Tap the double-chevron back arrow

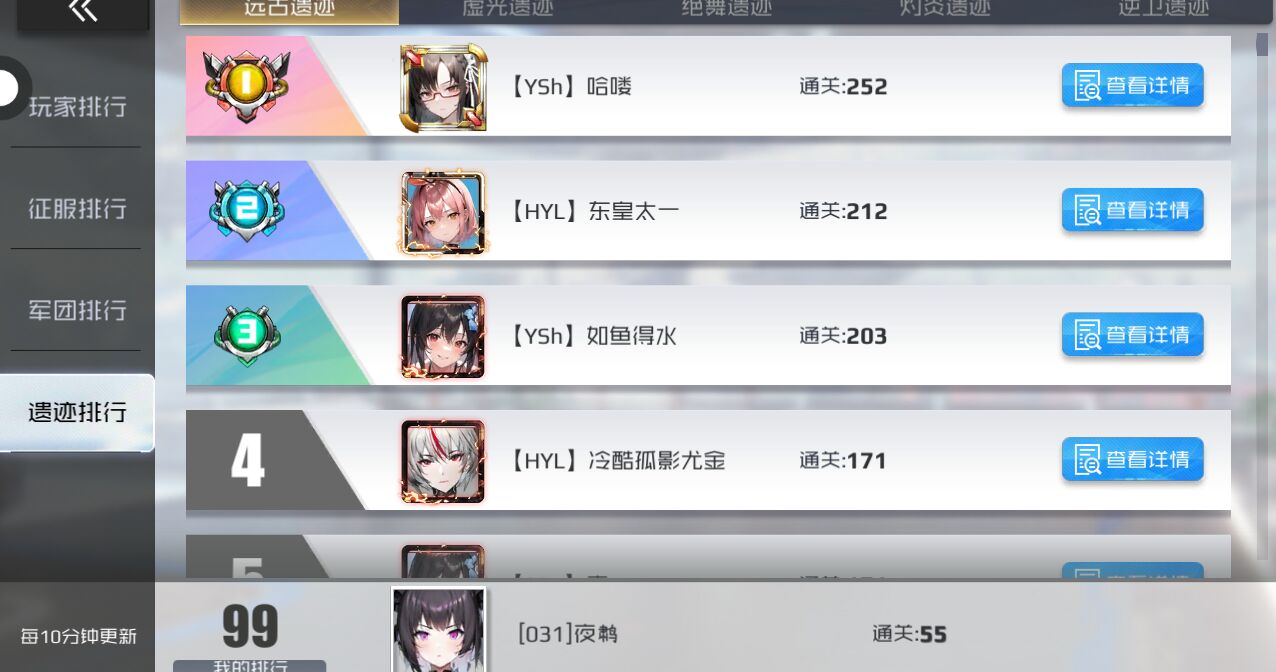click(x=83, y=11)
